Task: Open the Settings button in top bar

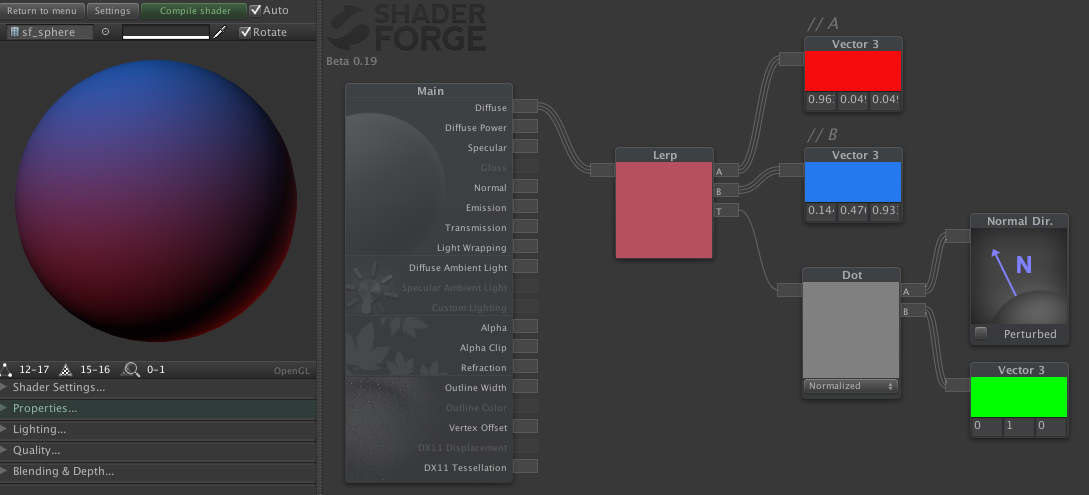Action: [112, 10]
